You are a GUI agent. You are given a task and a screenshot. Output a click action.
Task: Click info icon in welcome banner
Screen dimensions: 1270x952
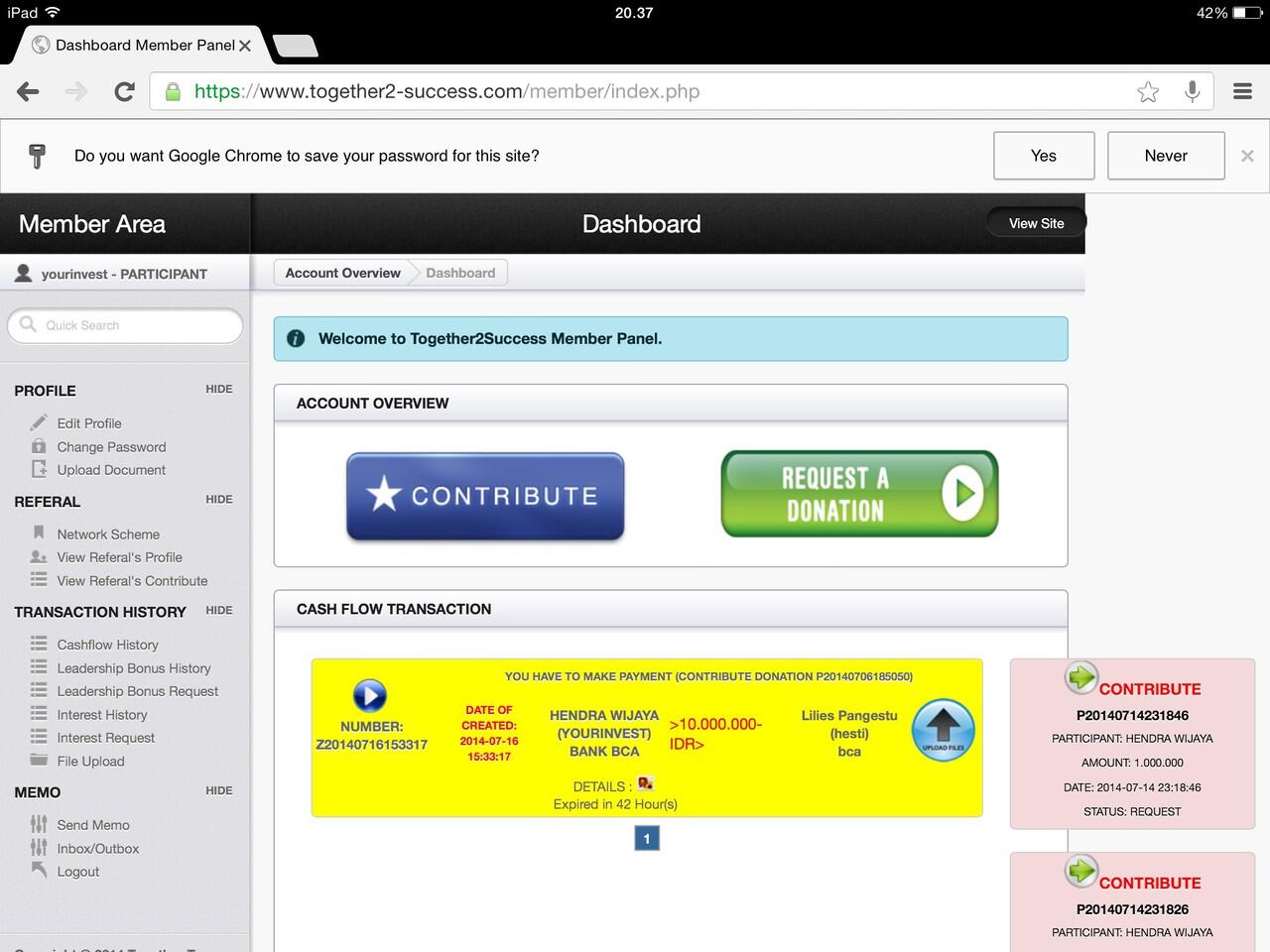(296, 338)
